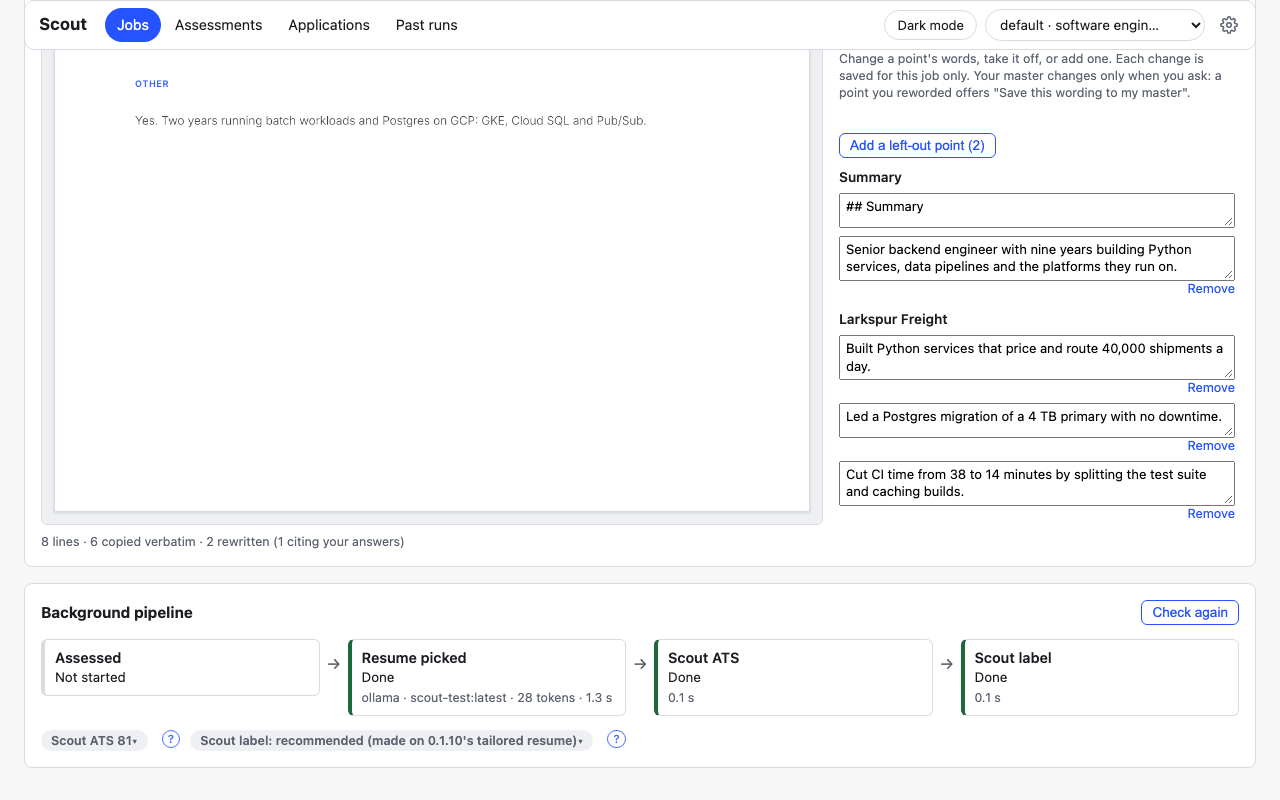This screenshot has width=1280, height=800.
Task: Remove the Cut CI time point
Action: tap(1211, 514)
